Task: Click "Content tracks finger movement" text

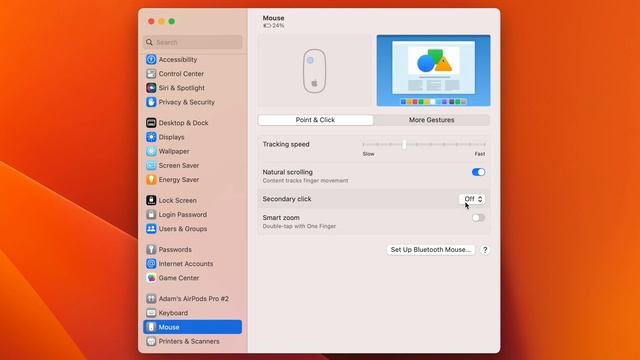Action: click(x=305, y=180)
